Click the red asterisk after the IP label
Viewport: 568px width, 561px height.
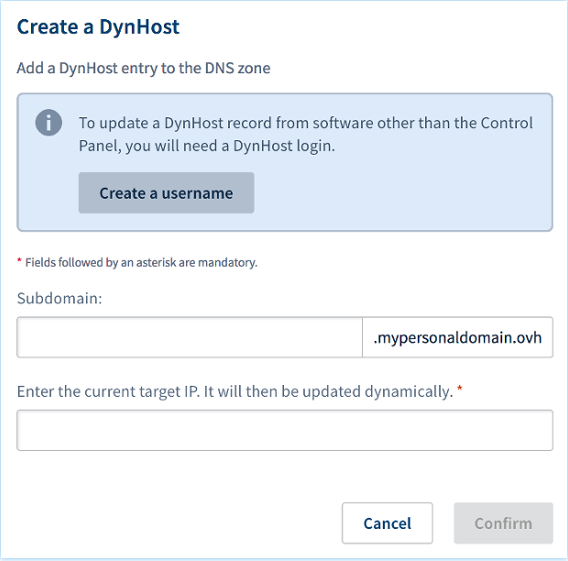[459, 389]
